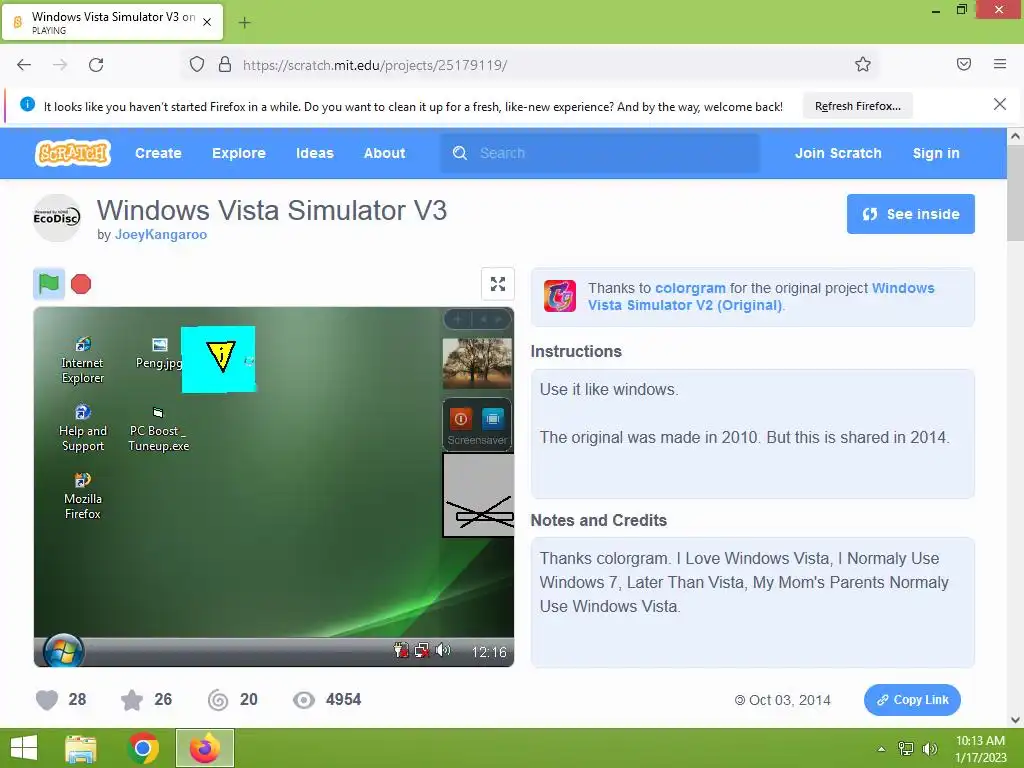The height and width of the screenshot is (768, 1024).
Task: Click the colorgram remix avatar thumbnail
Action: 560,296
